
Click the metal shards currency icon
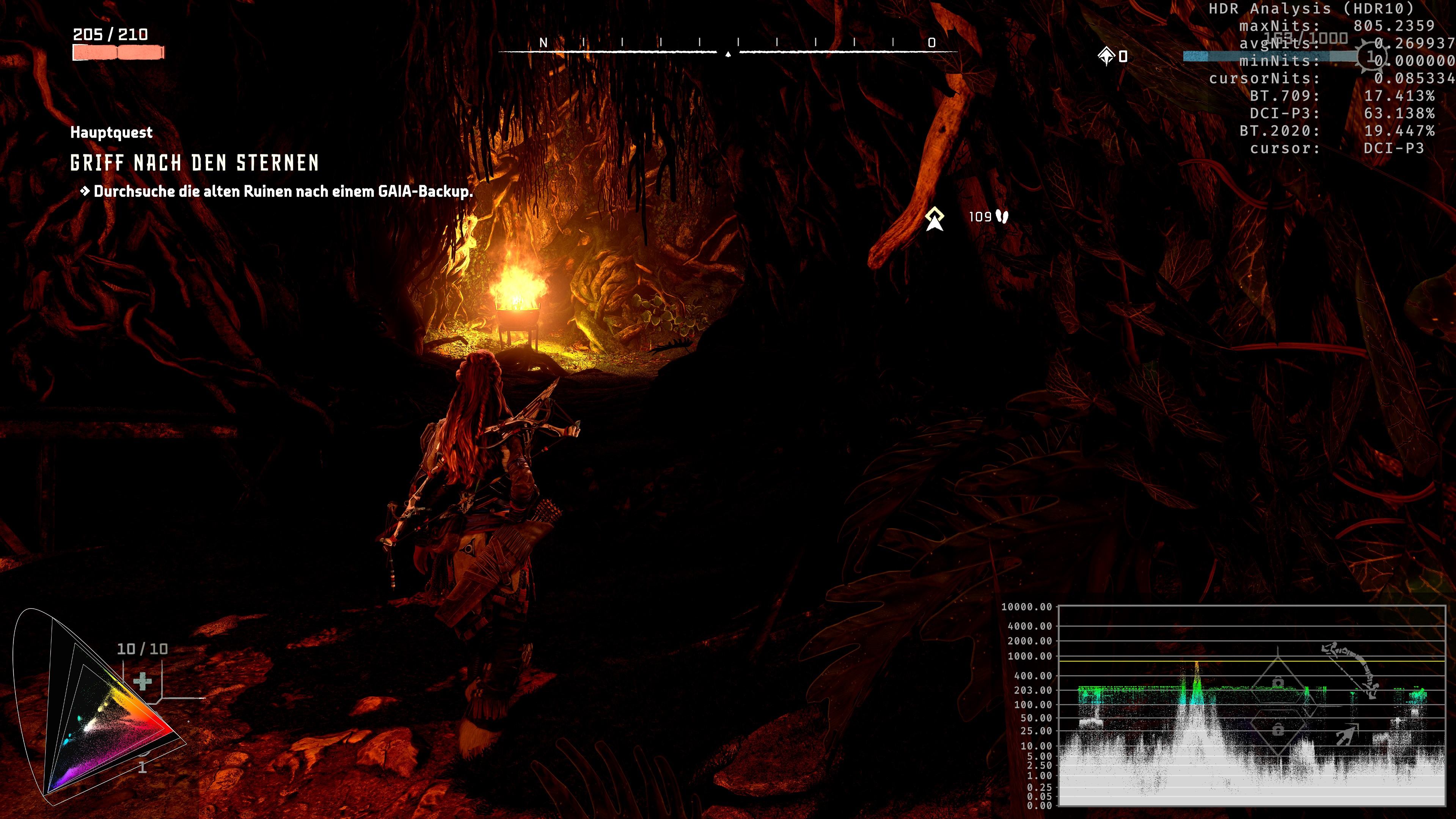coord(1106,56)
